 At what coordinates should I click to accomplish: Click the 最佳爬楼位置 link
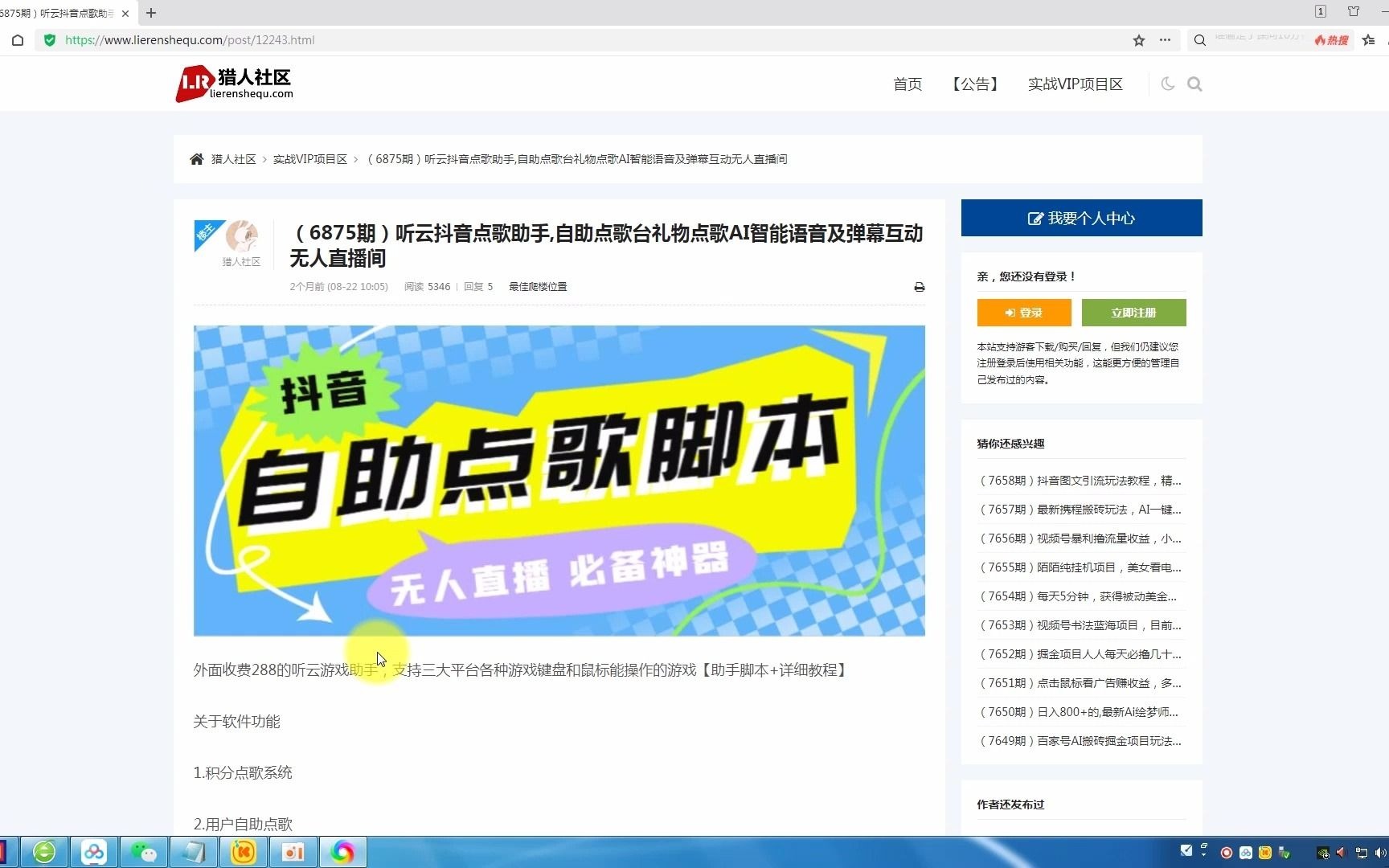[x=538, y=287]
